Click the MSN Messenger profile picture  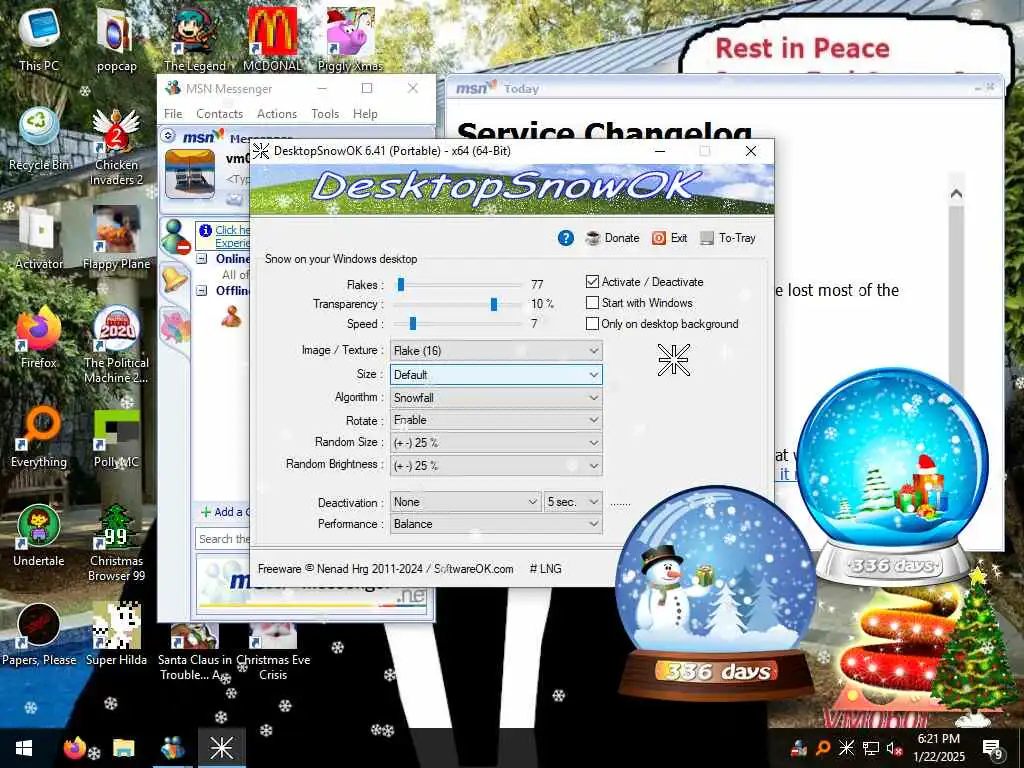(x=189, y=174)
